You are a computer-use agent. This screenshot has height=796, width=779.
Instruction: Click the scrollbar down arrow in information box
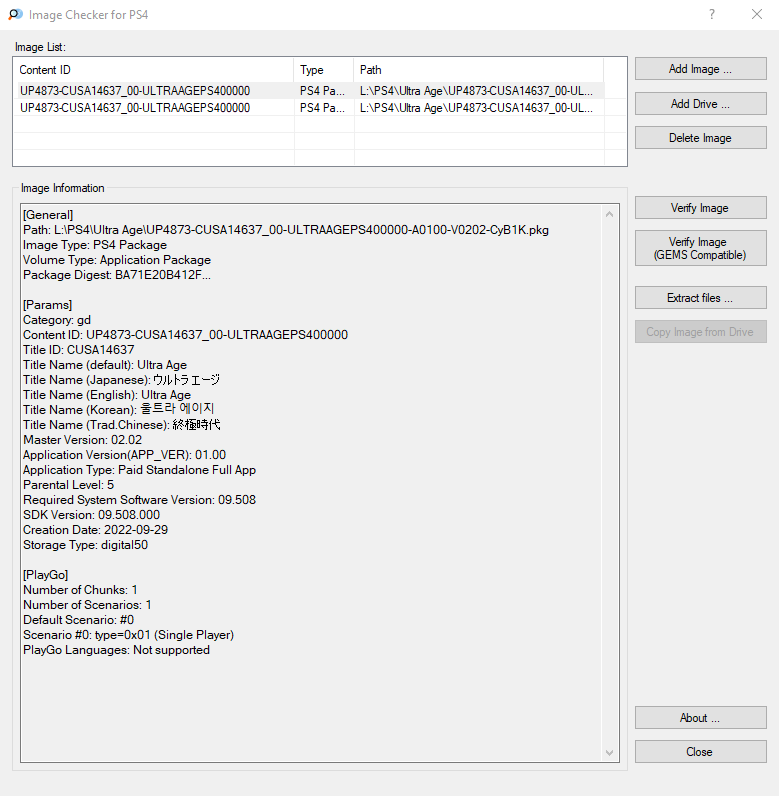pos(609,753)
